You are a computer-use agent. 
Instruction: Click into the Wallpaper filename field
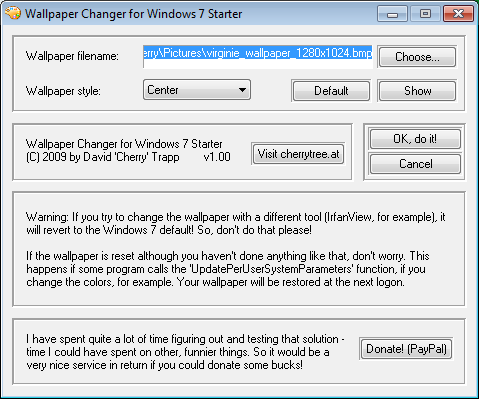tap(258, 57)
